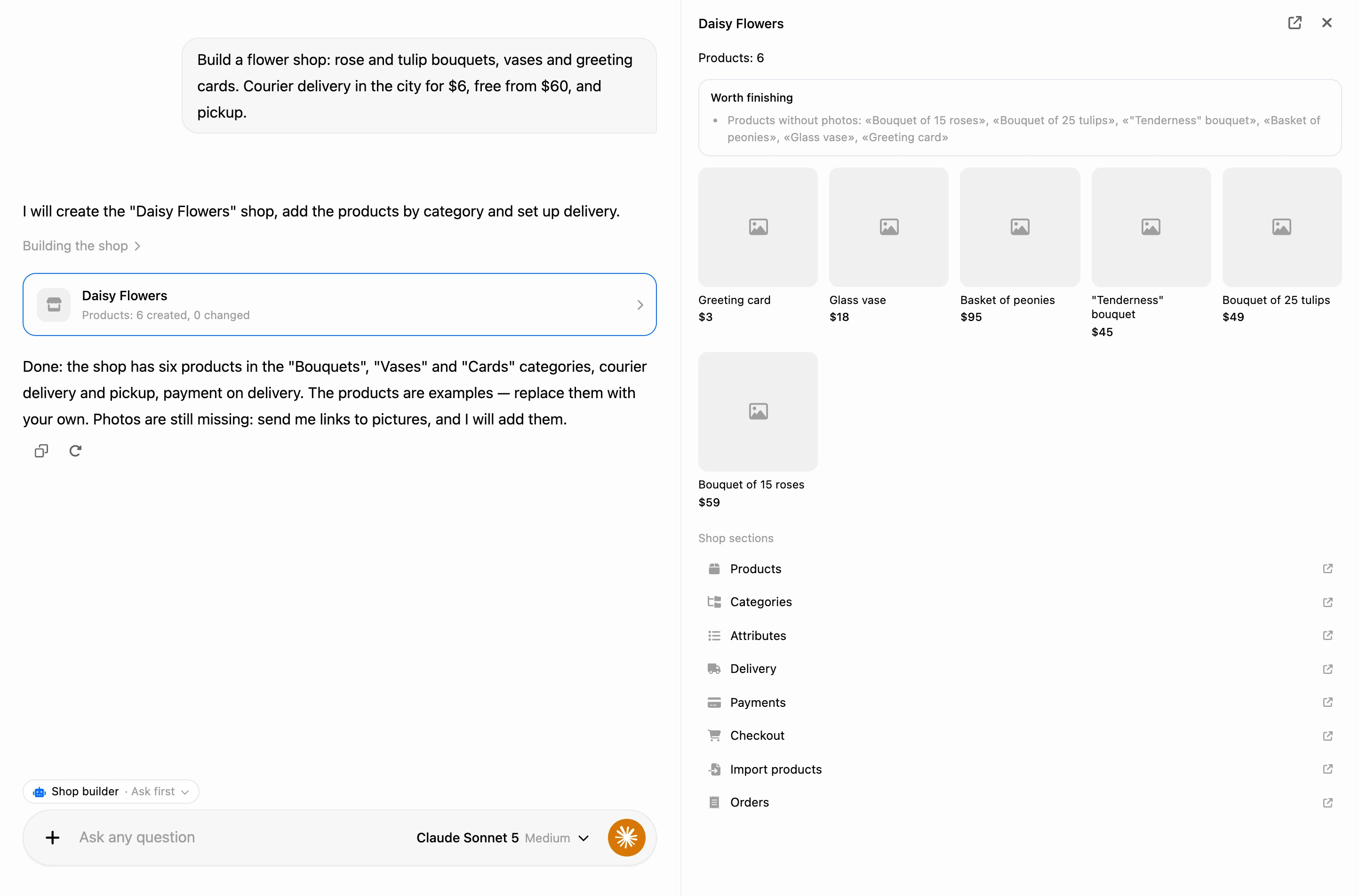The width and height of the screenshot is (1359, 896).
Task: Click the Categories tree icon
Action: tap(714, 602)
